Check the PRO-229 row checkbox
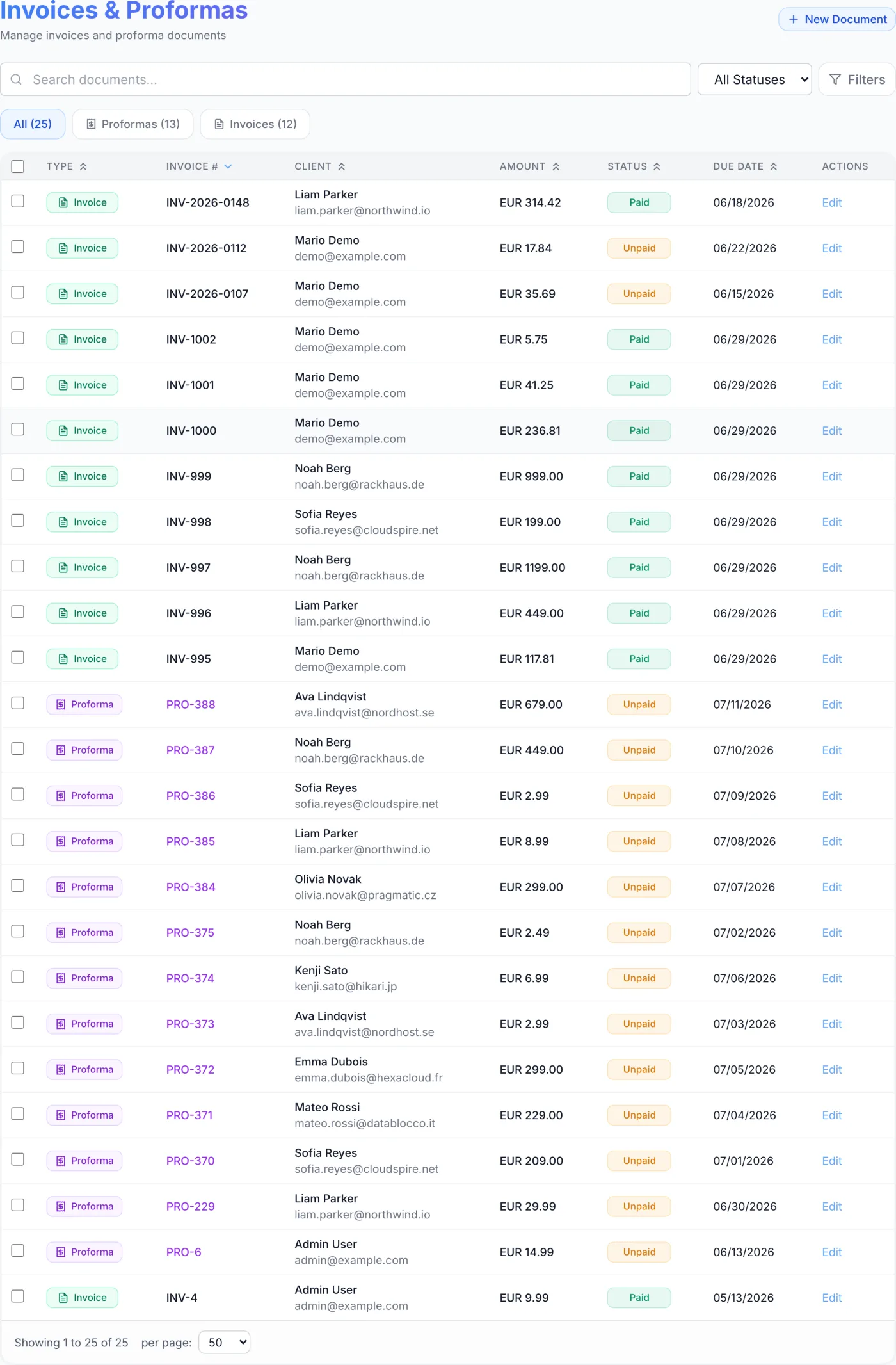This screenshot has height=1365, width=896. coord(18,1205)
